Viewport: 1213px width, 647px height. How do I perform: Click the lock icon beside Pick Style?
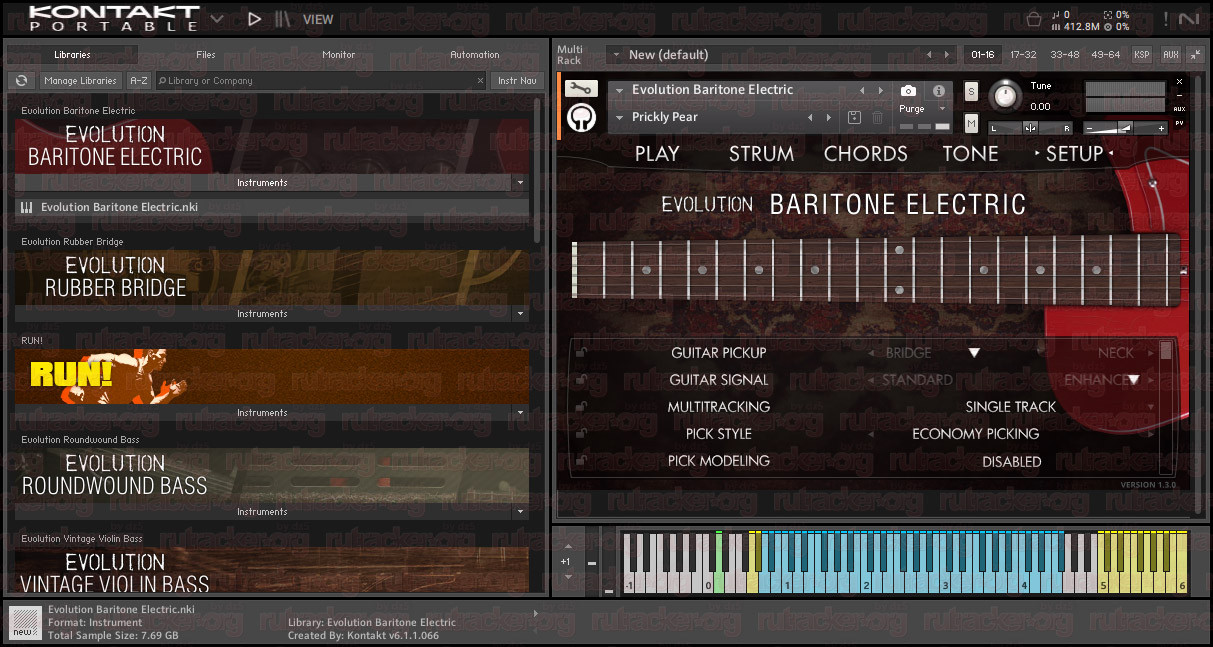[581, 433]
